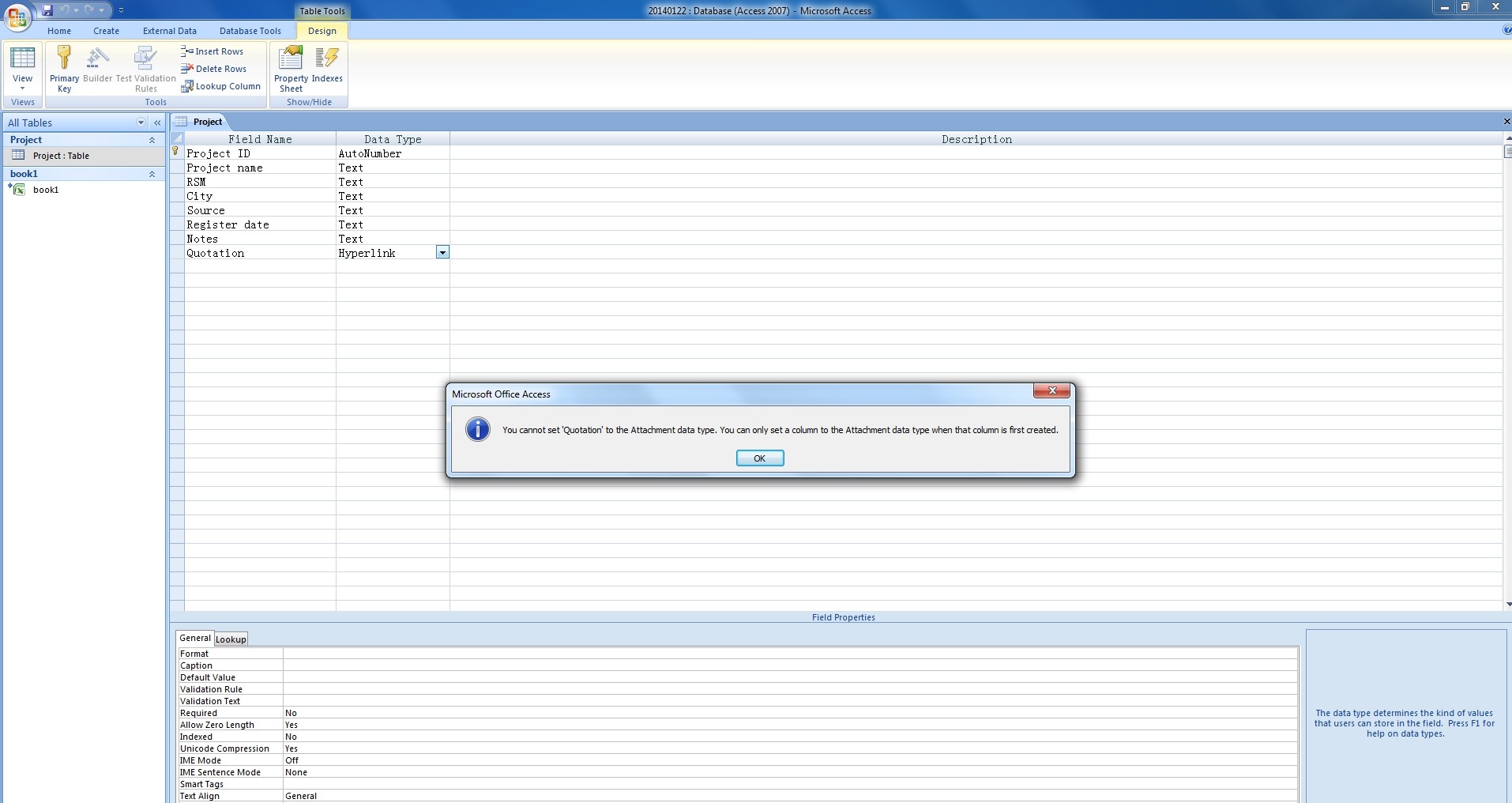Open the All Tables navigation dropdown
This screenshot has height=803, width=1512.
(x=141, y=123)
